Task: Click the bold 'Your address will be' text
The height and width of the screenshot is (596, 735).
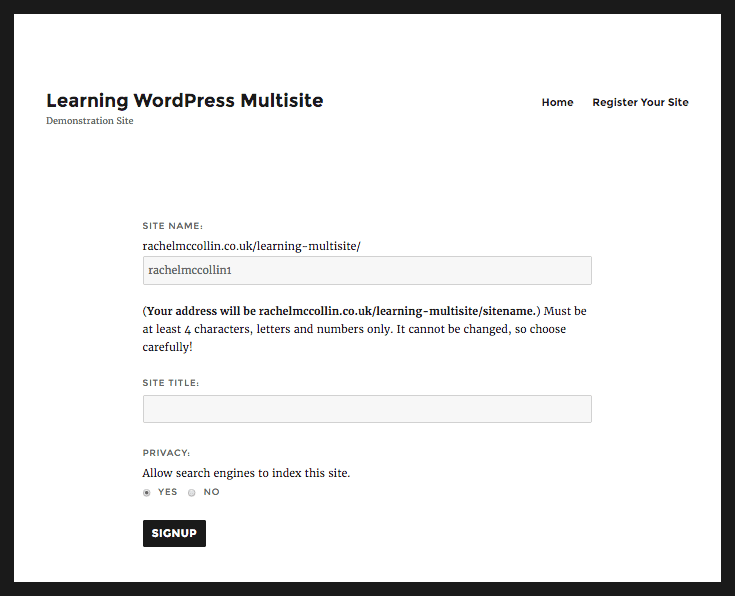Action: coord(201,311)
